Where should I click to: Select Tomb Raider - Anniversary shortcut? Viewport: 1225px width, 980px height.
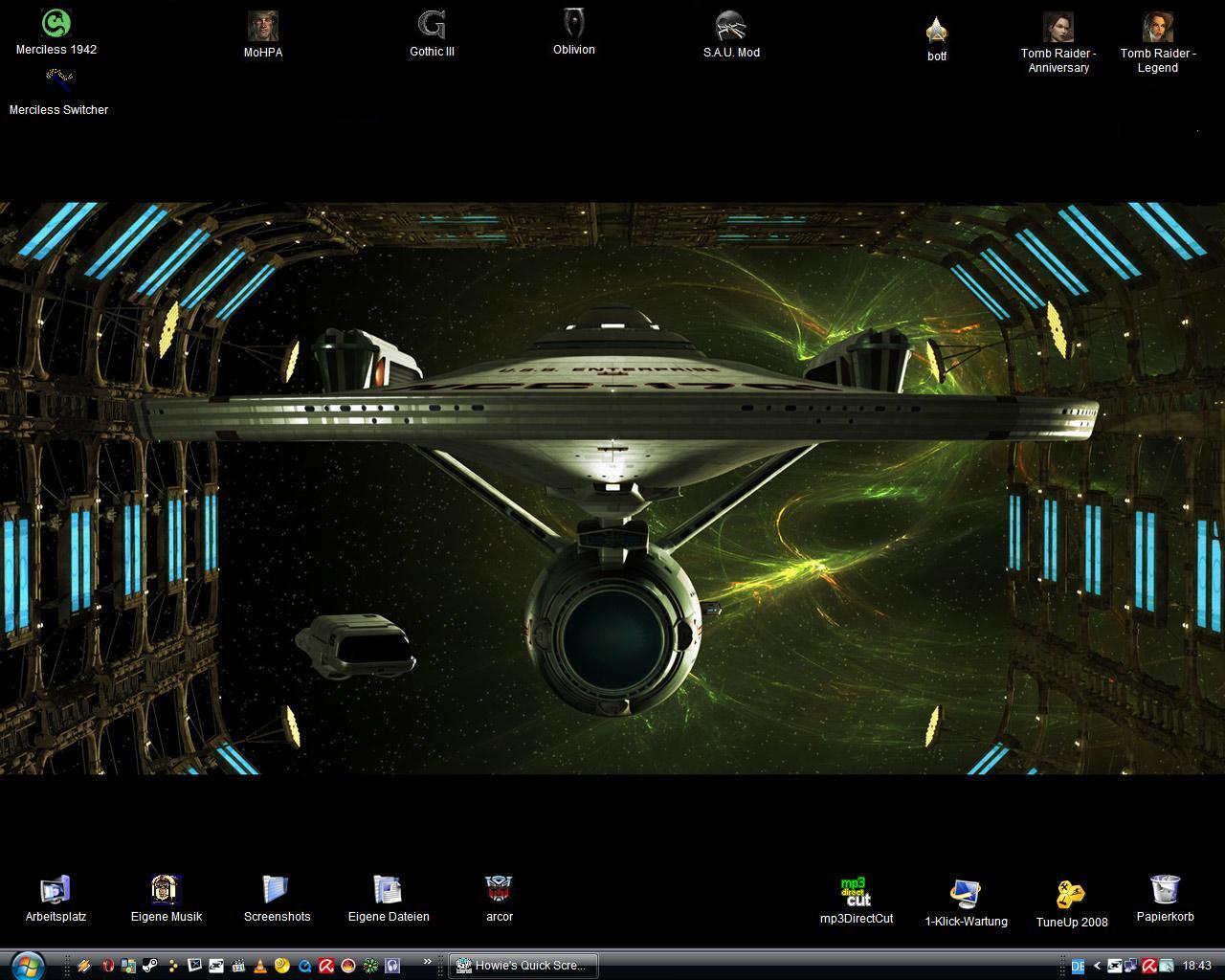click(x=1058, y=43)
